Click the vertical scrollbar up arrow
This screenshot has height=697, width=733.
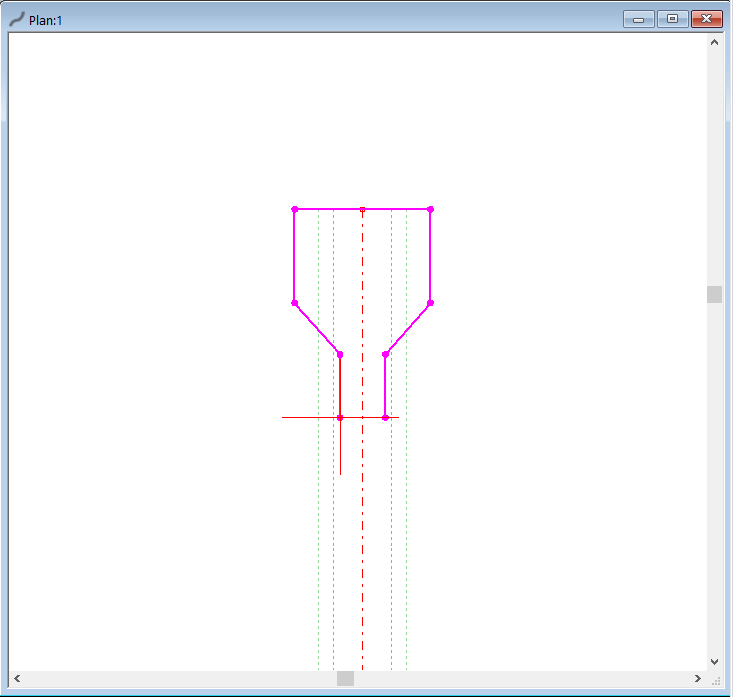tap(714, 43)
